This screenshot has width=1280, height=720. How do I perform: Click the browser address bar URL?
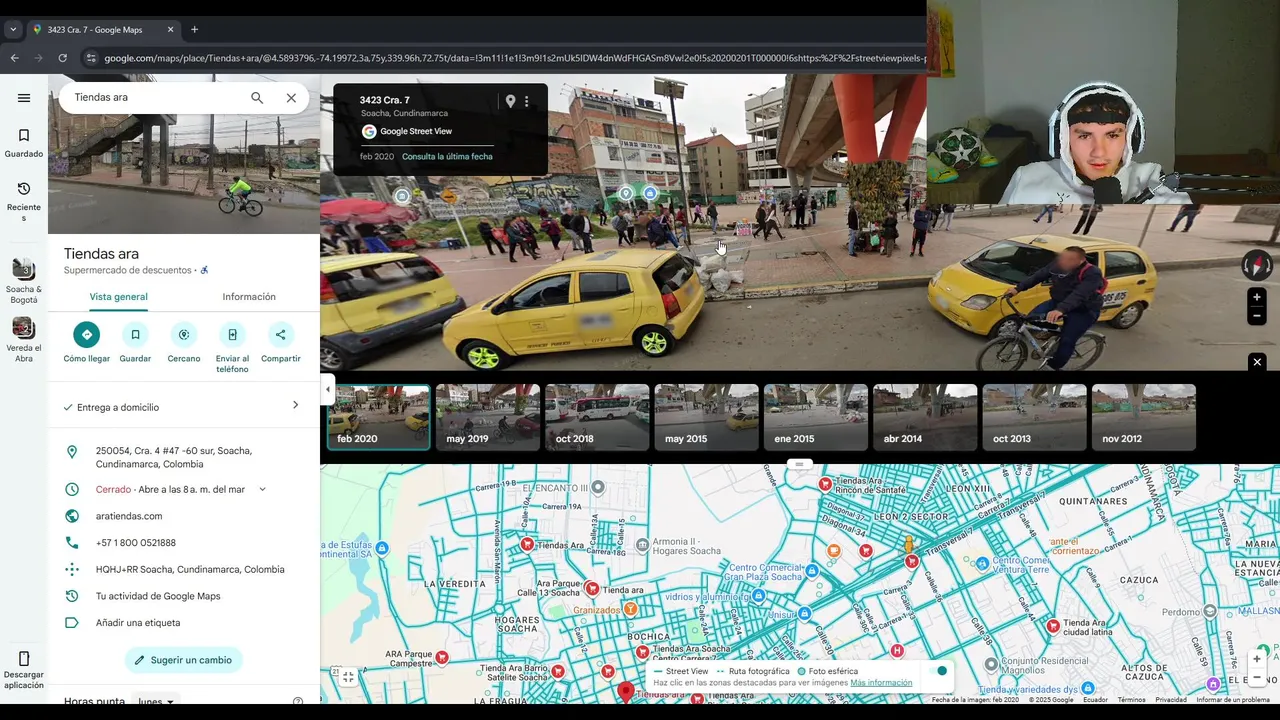point(515,58)
